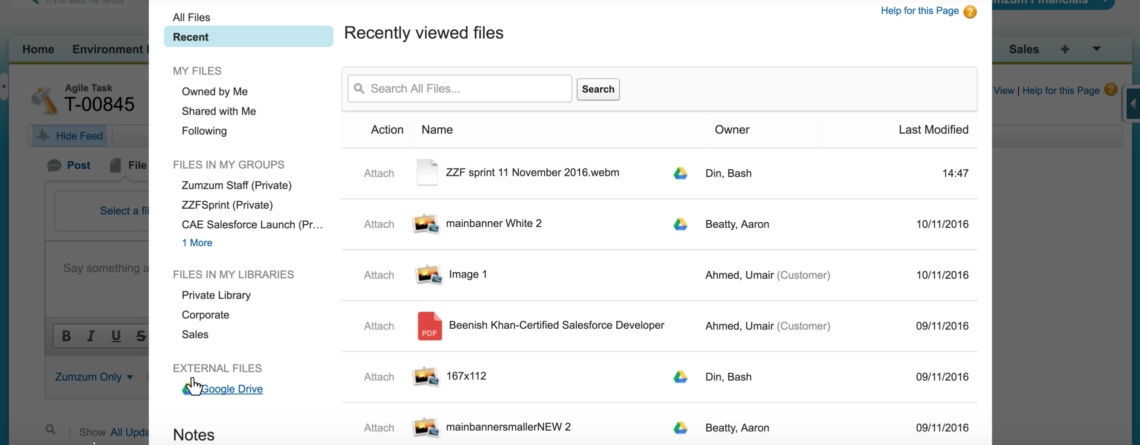Show files Owned by Me
The width and height of the screenshot is (1140, 445).
click(x=215, y=91)
